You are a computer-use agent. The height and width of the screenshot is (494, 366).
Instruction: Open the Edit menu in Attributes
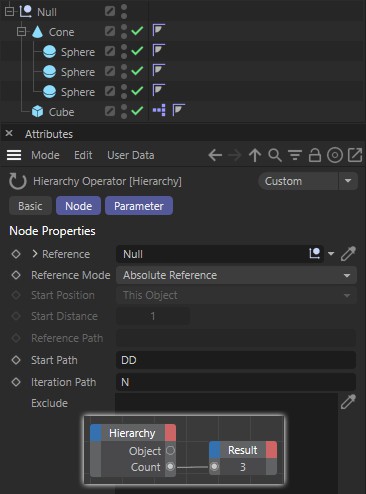pyautogui.click(x=83, y=155)
